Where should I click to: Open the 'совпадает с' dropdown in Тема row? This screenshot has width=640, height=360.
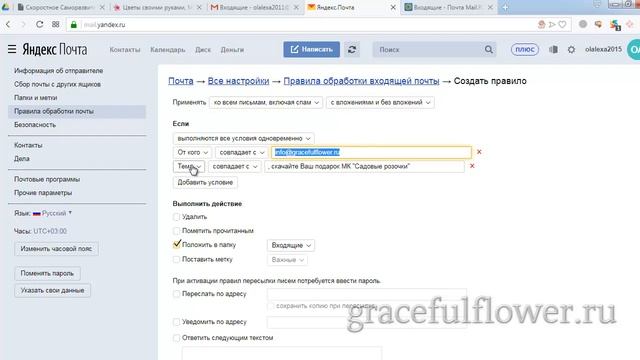pyautogui.click(x=235, y=167)
